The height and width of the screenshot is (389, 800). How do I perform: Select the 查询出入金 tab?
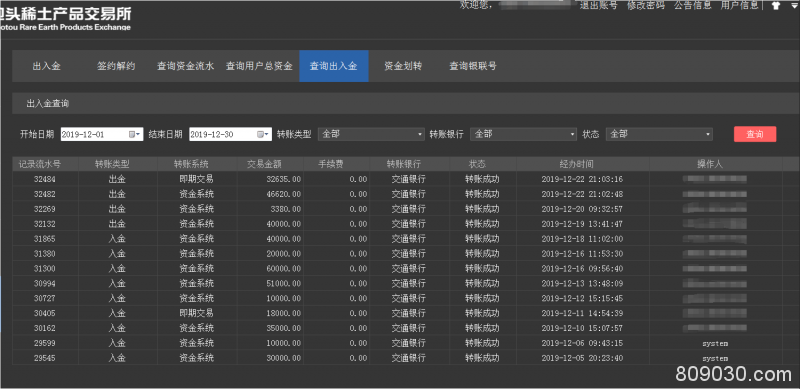pyautogui.click(x=334, y=66)
